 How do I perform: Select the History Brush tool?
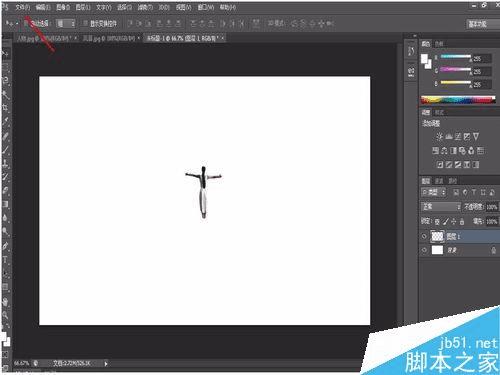point(5,177)
